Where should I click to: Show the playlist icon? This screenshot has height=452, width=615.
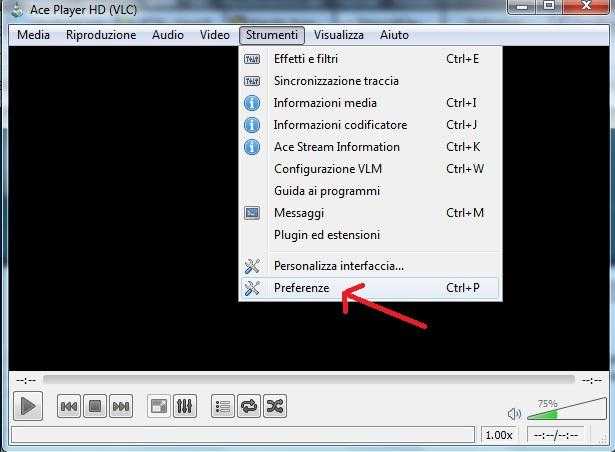pos(223,406)
